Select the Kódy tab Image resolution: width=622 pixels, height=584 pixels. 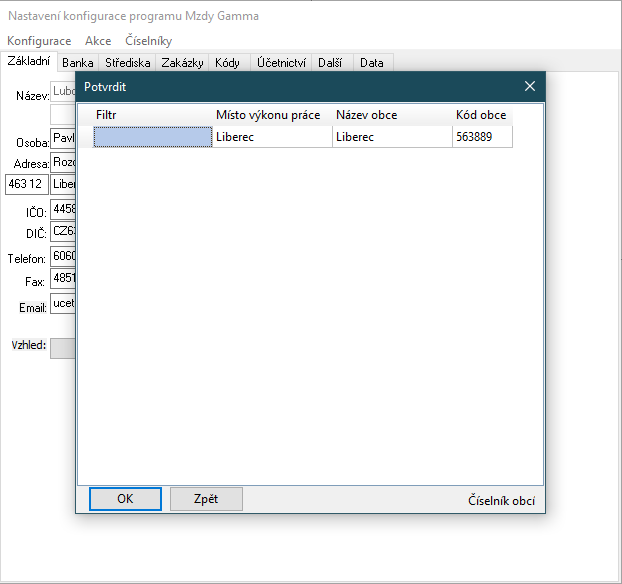pyautogui.click(x=227, y=63)
